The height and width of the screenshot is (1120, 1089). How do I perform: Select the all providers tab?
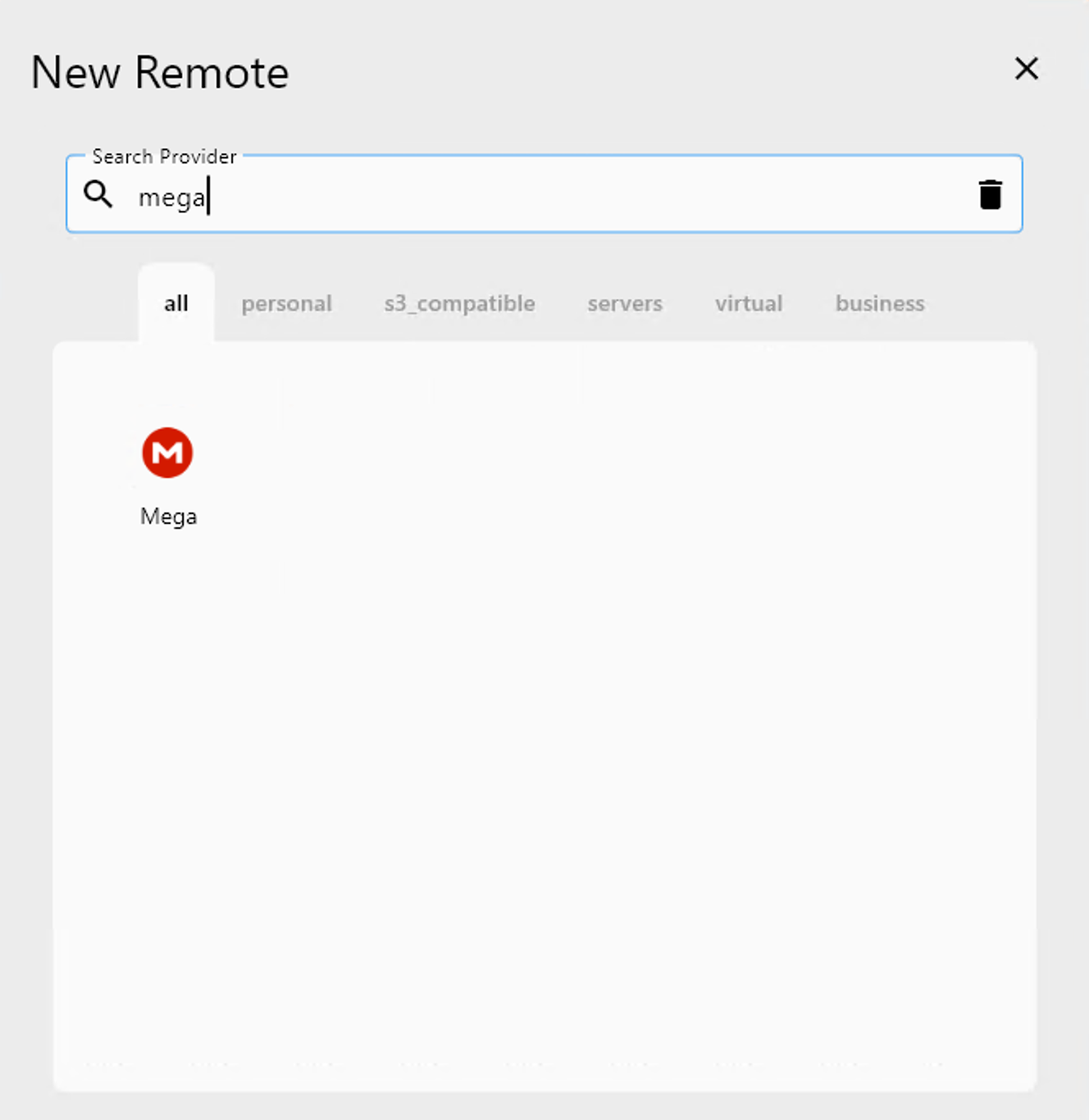(175, 303)
